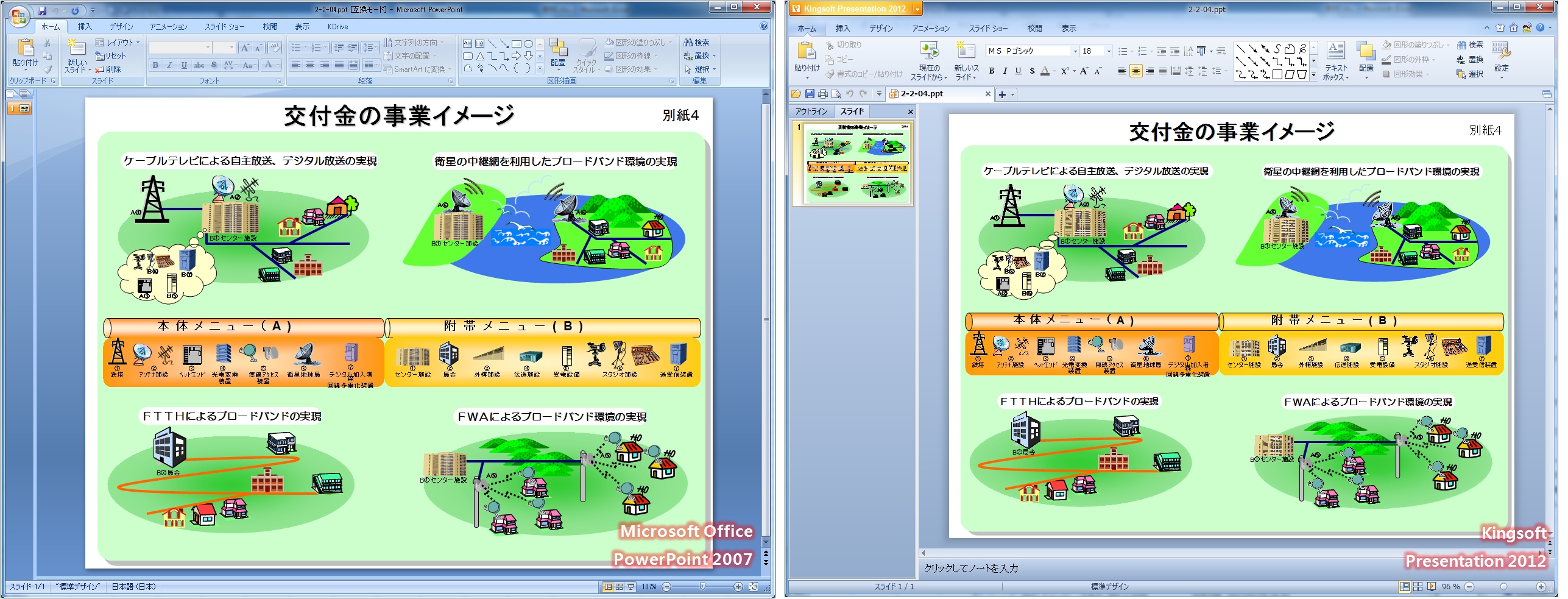Click the Print Preview icon in Kingsoft toolbar
This screenshot has height=599, width=1568.
click(836, 94)
